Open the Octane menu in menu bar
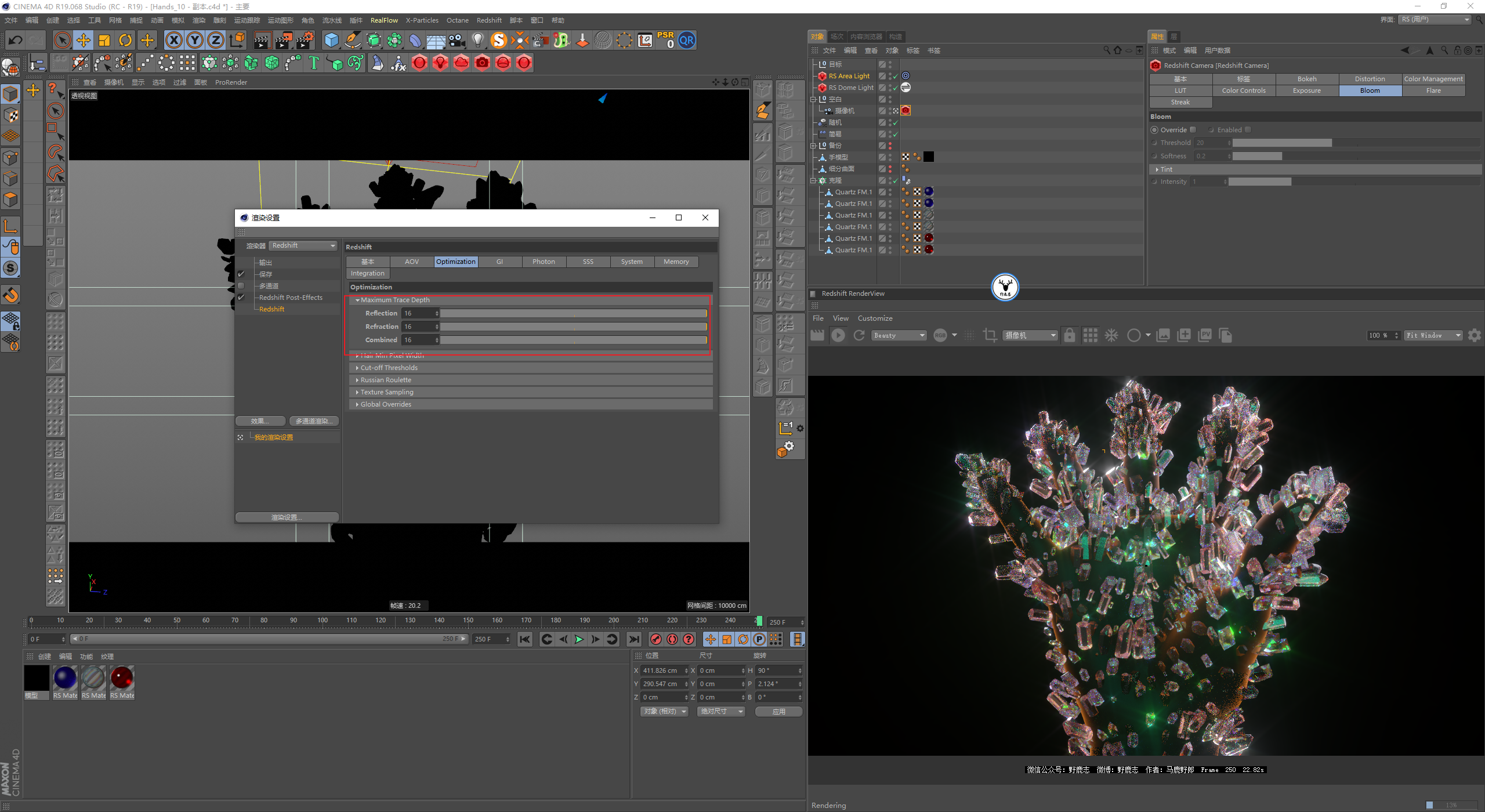The width and height of the screenshot is (1485, 812). click(457, 20)
